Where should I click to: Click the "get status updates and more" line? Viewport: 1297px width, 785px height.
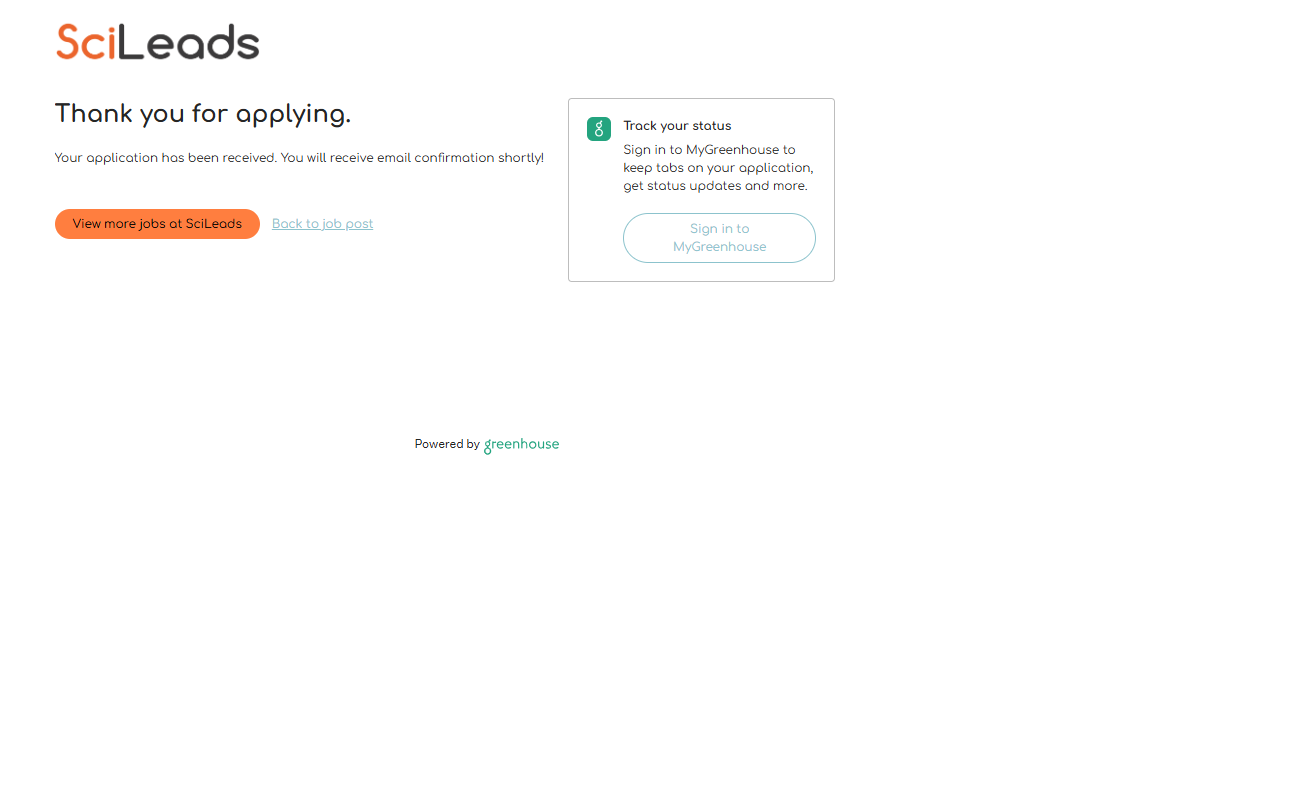pos(715,186)
